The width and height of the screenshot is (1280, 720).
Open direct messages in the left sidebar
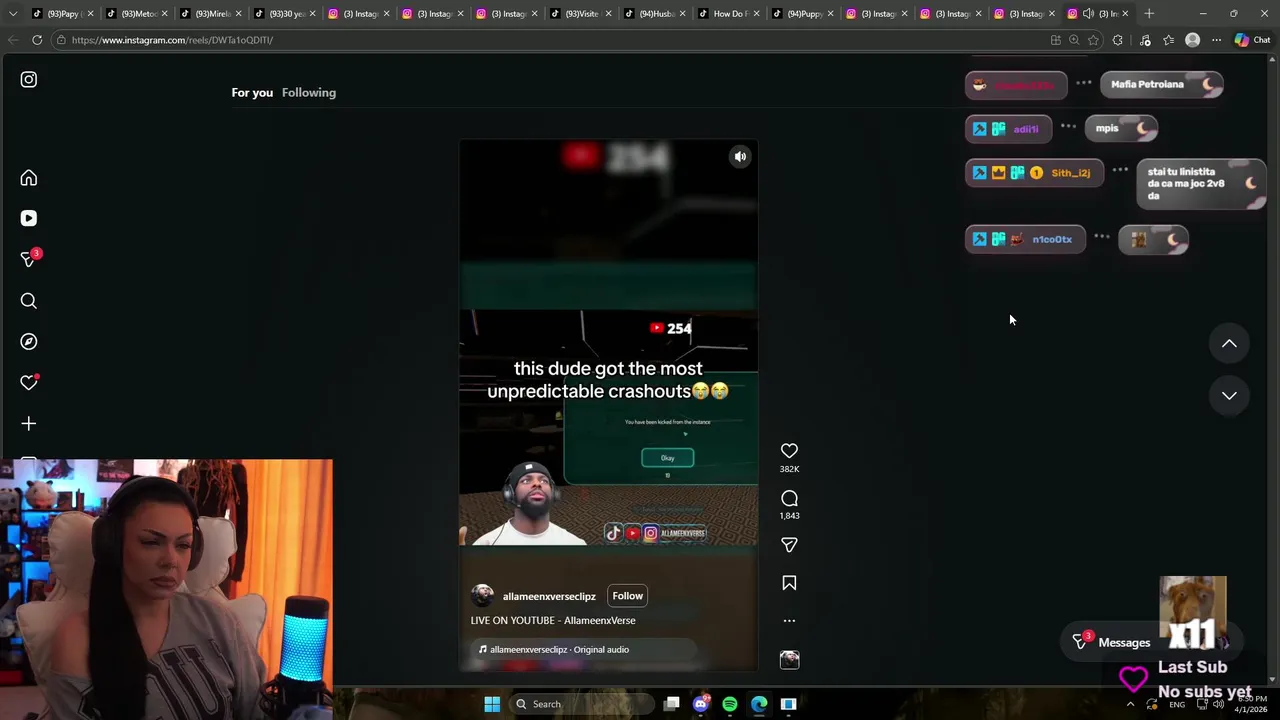[30, 259]
